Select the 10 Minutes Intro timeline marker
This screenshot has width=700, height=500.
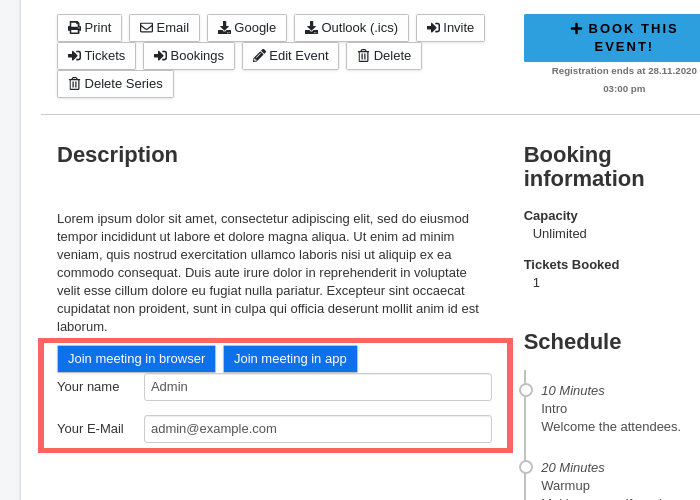[x=526, y=390]
